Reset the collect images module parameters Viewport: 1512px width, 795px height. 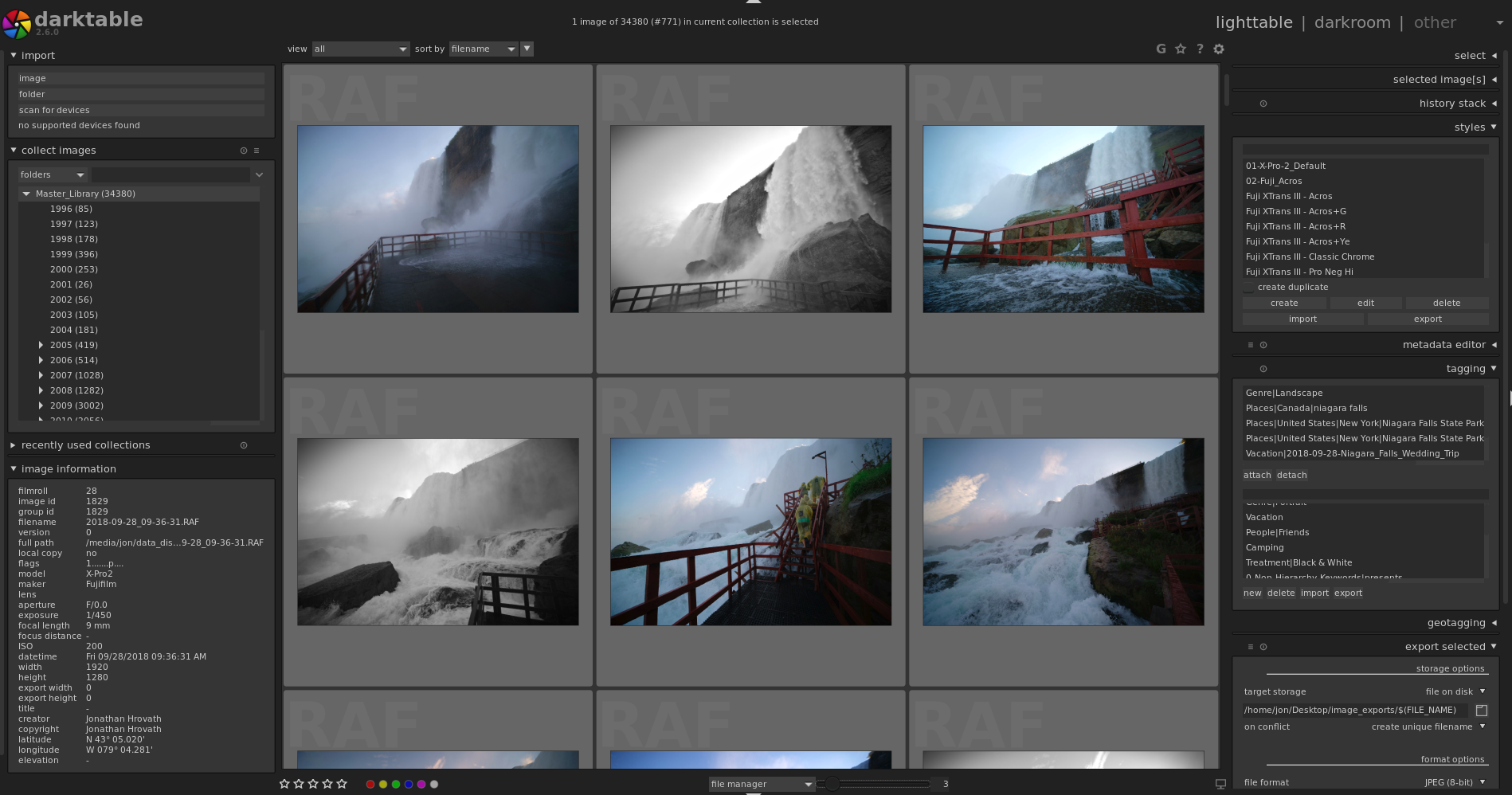coord(244,151)
